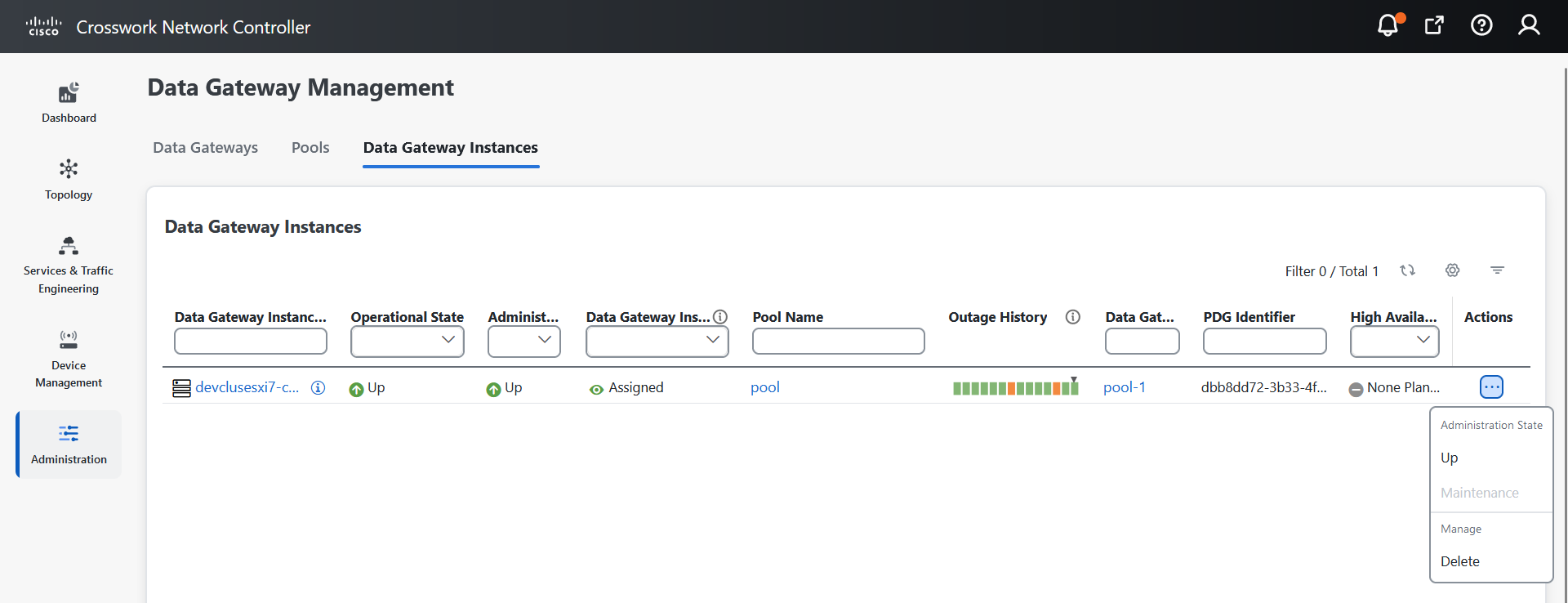
Task: Click Data Gateway Instance column header
Action: coord(250,317)
